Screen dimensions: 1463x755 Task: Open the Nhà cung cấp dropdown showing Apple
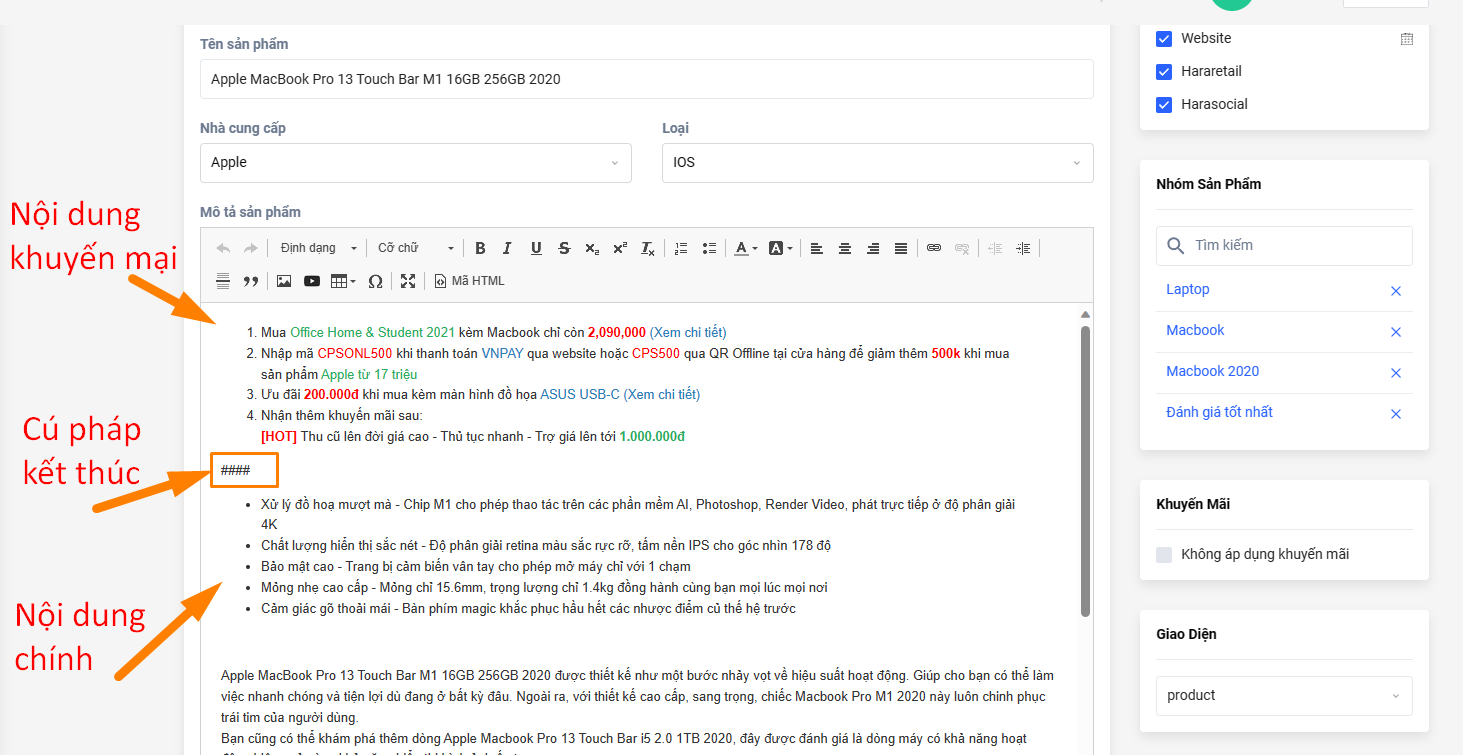click(416, 163)
